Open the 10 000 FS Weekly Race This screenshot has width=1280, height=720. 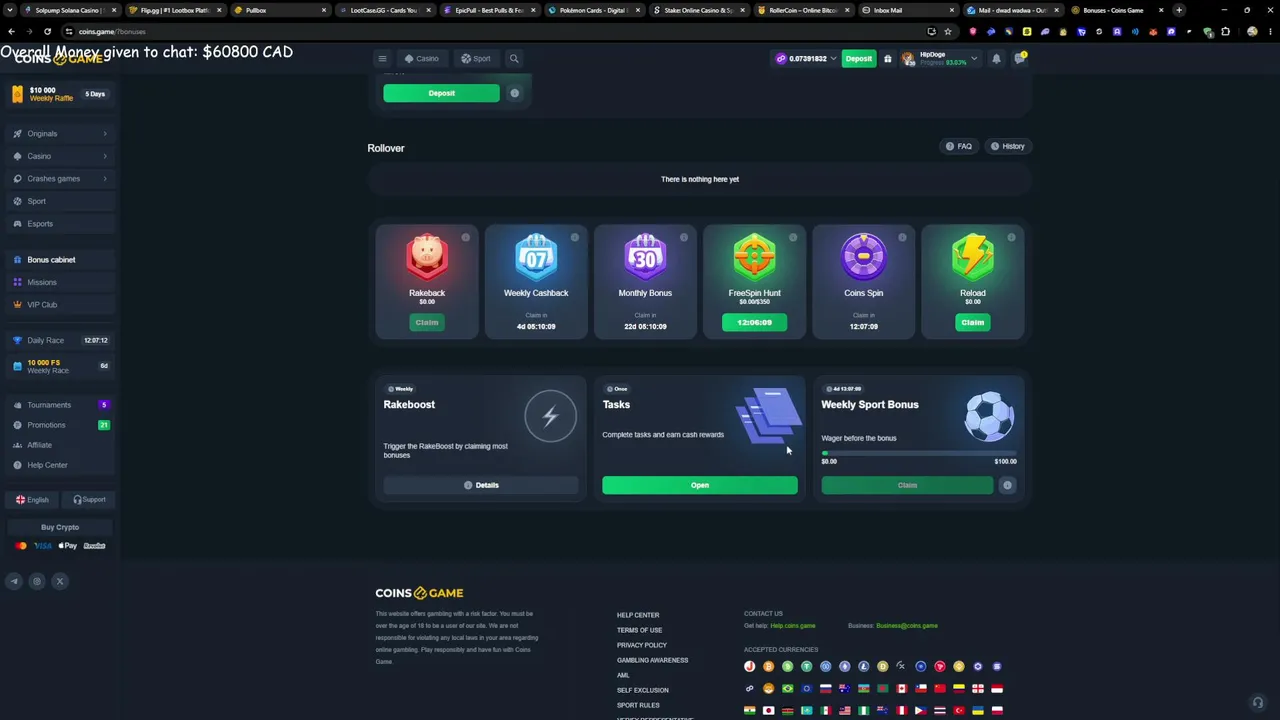[62, 366]
